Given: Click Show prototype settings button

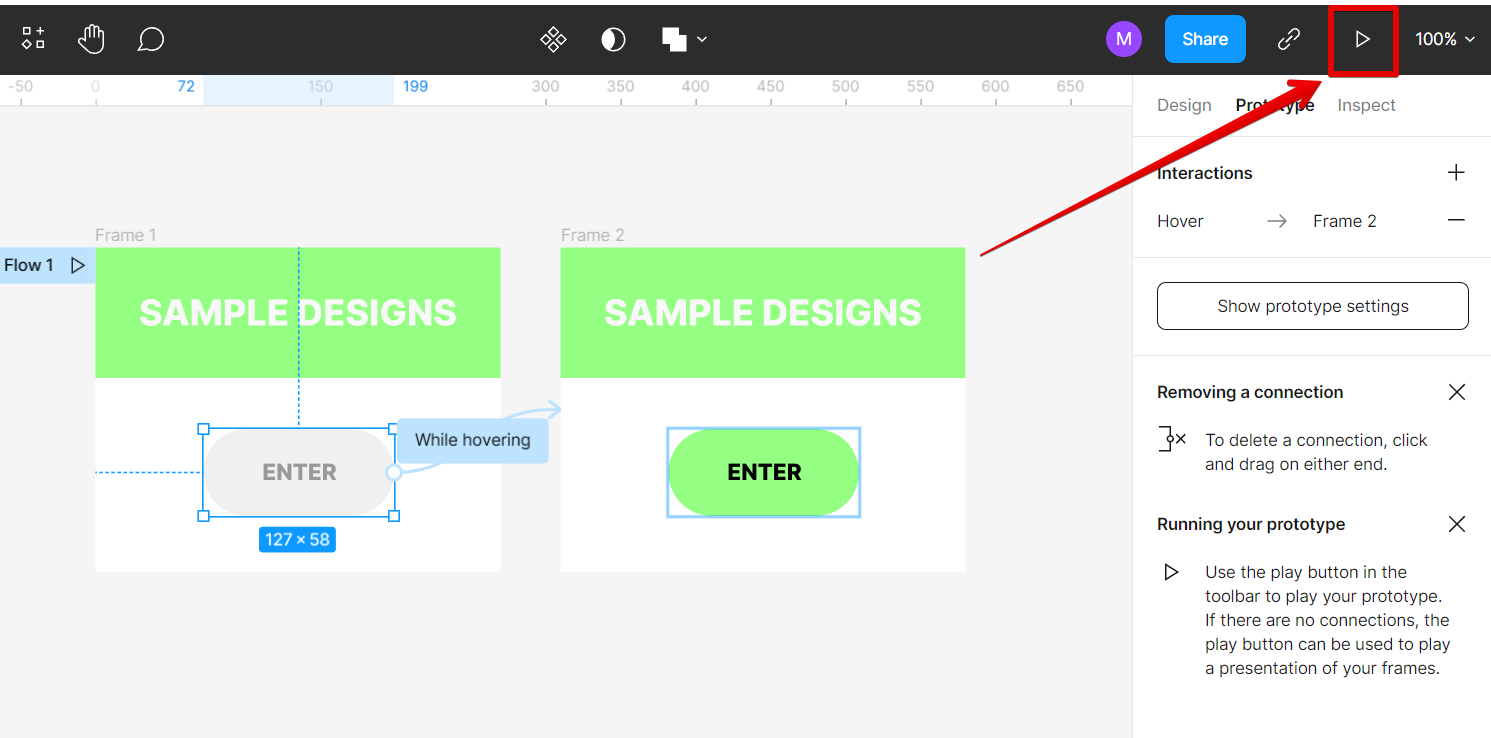Looking at the screenshot, I should coord(1312,306).
